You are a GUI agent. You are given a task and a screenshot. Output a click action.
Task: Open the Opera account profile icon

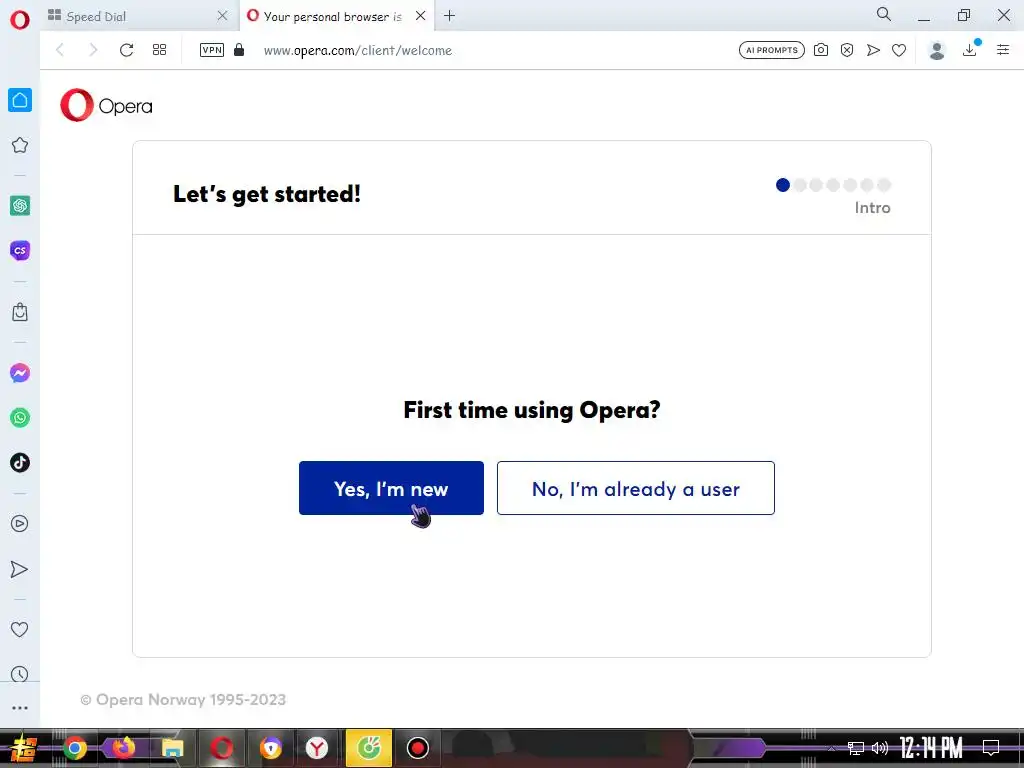click(x=937, y=50)
